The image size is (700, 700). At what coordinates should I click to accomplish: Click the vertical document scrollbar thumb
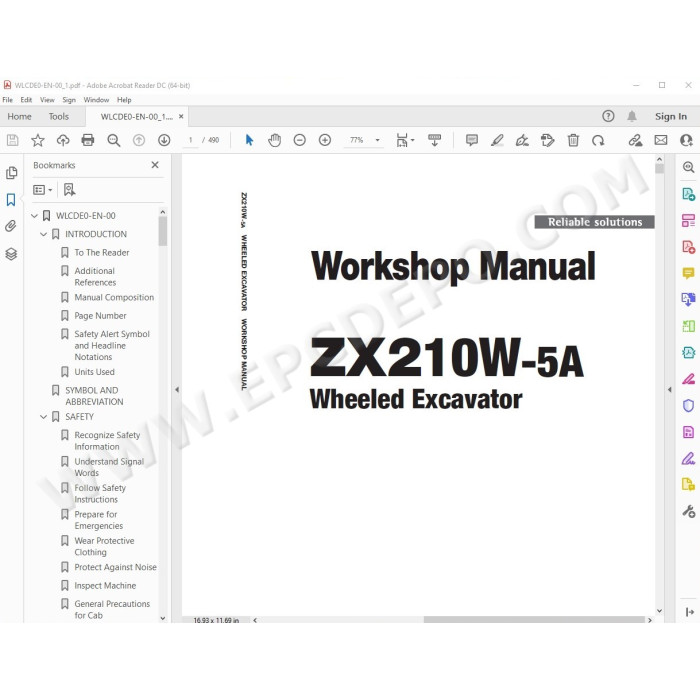659,169
